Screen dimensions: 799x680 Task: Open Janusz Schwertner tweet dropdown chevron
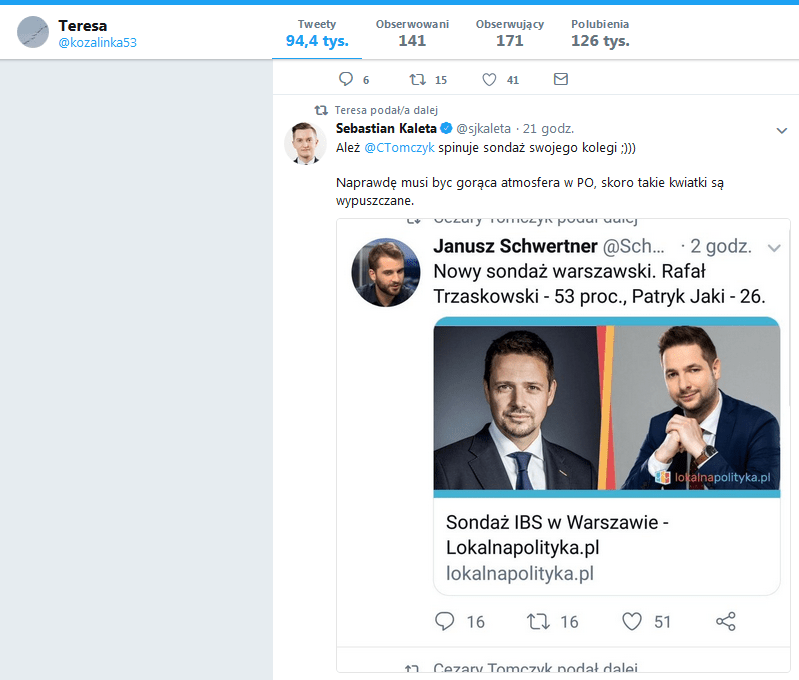773,247
